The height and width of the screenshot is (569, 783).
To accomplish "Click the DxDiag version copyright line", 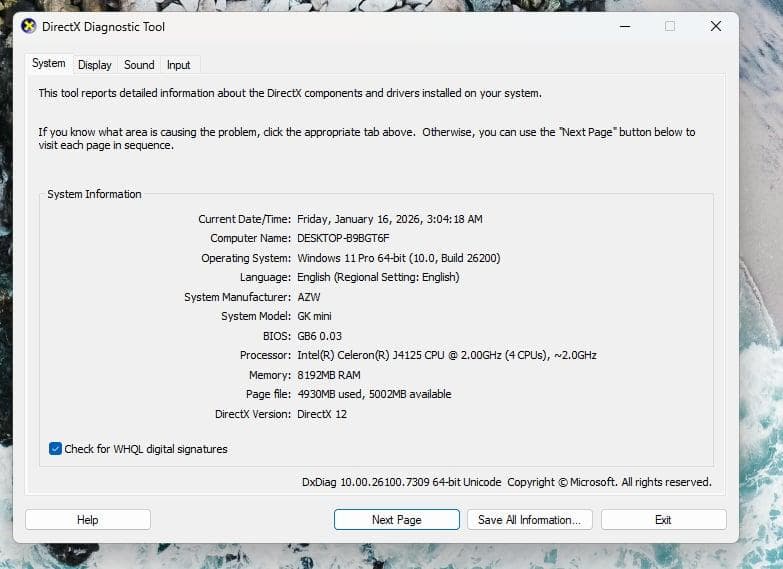I will (506, 482).
